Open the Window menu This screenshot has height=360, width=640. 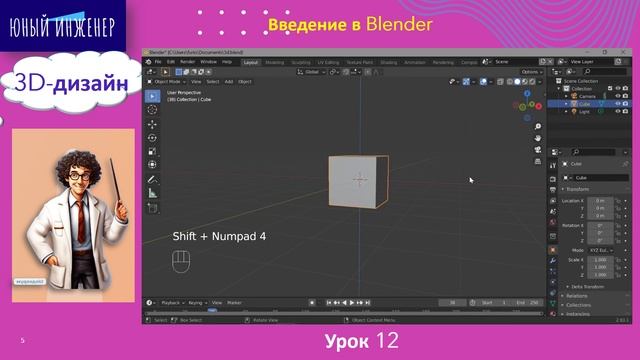coord(209,62)
